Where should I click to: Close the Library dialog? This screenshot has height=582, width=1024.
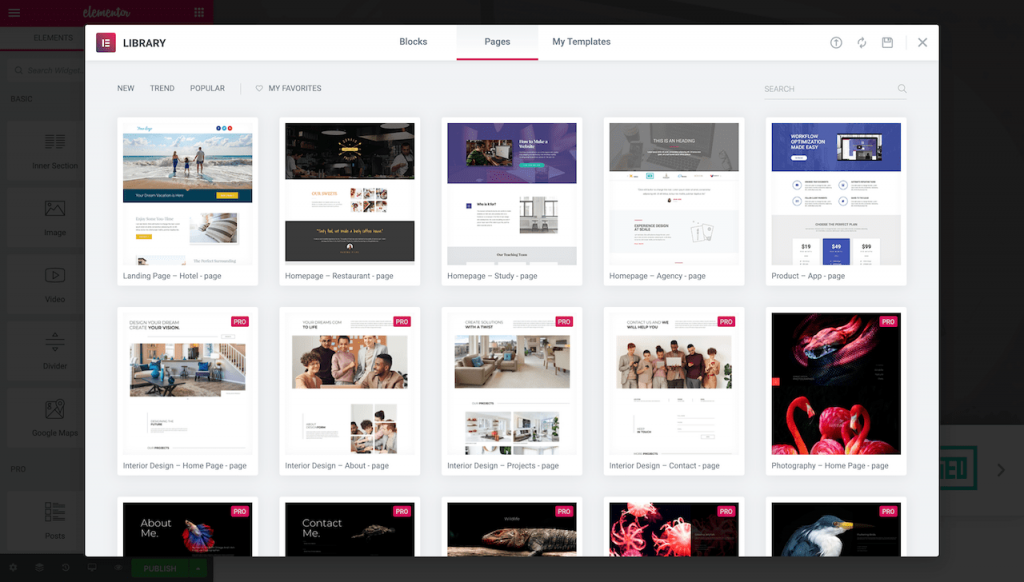point(922,42)
